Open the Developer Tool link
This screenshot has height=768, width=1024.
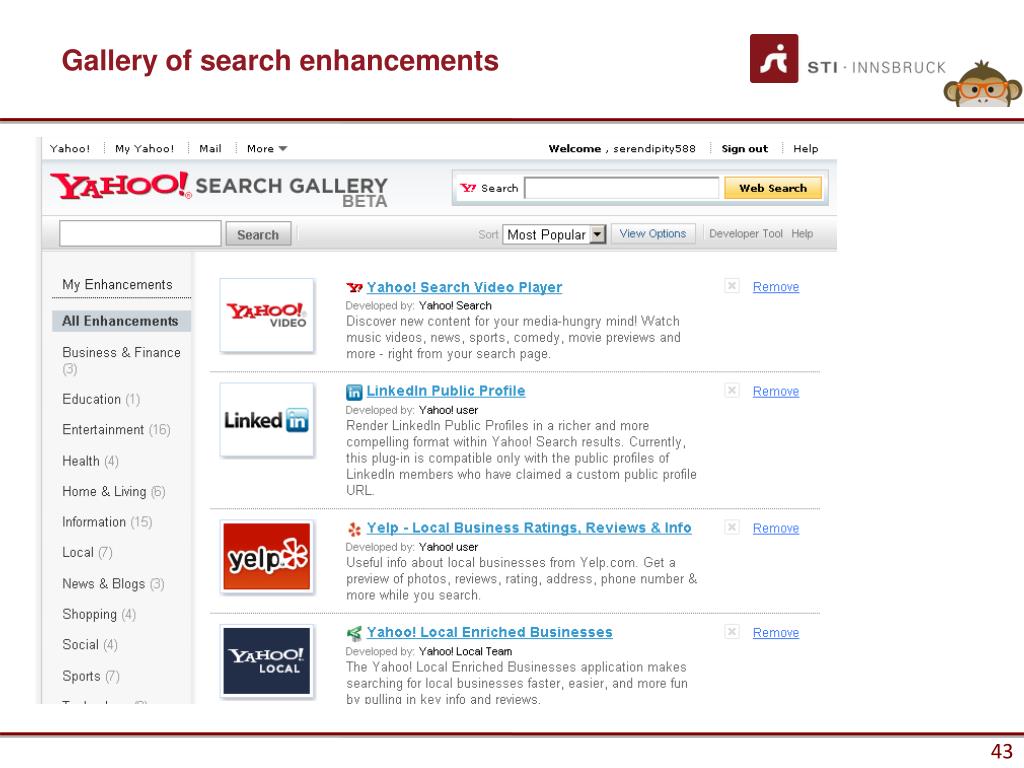746,234
